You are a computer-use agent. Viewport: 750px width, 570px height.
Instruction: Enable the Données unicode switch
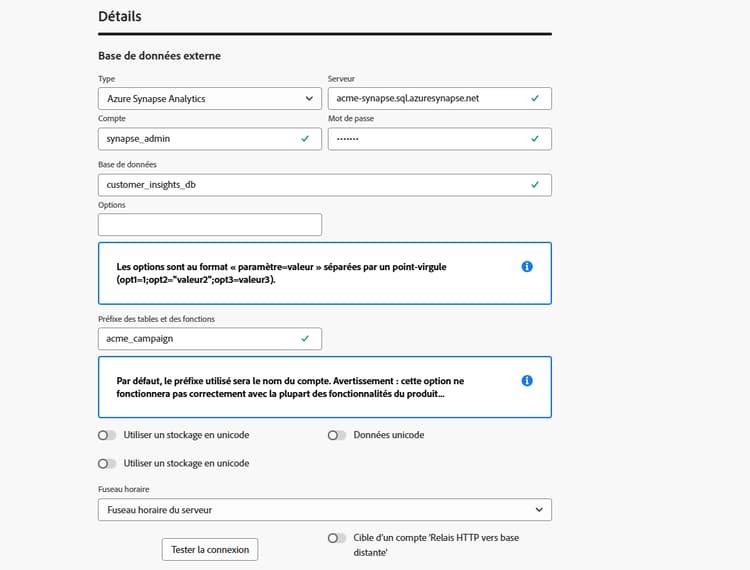337,435
